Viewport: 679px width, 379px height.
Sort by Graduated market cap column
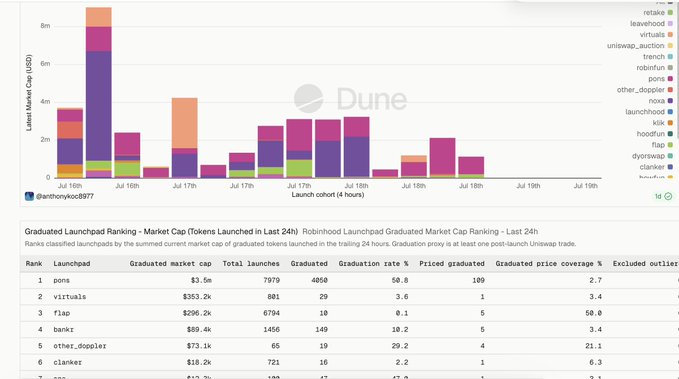(171, 263)
